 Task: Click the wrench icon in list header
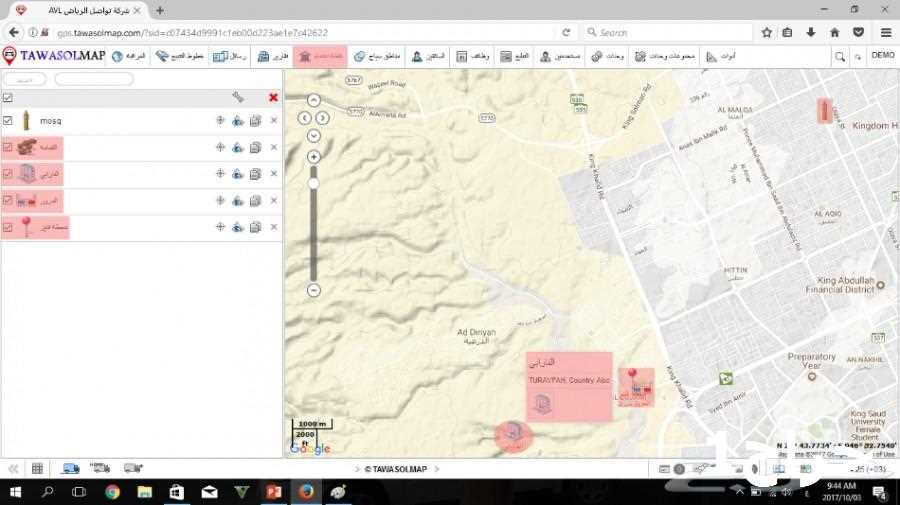pos(238,98)
